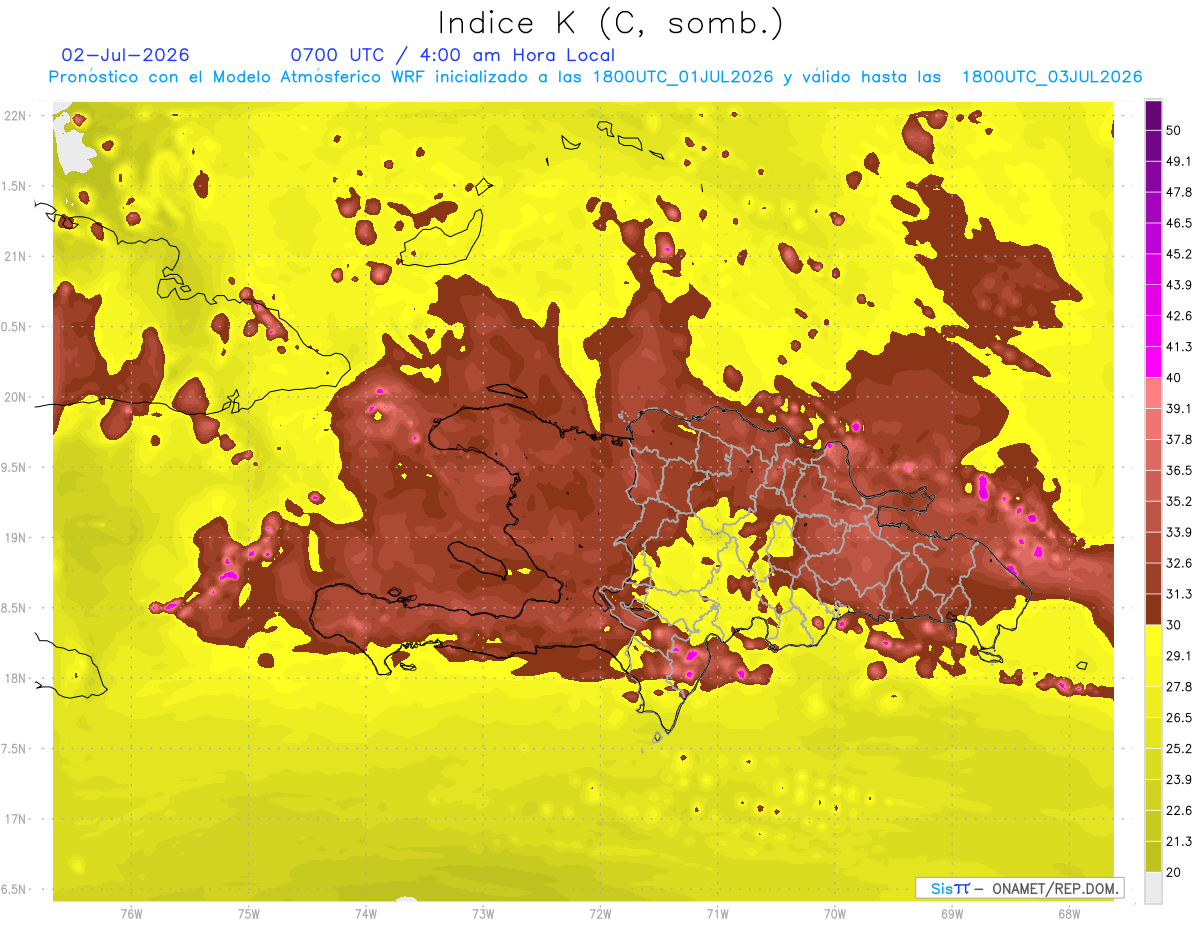Click the '1.5N' latitude label

click(x=14, y=186)
